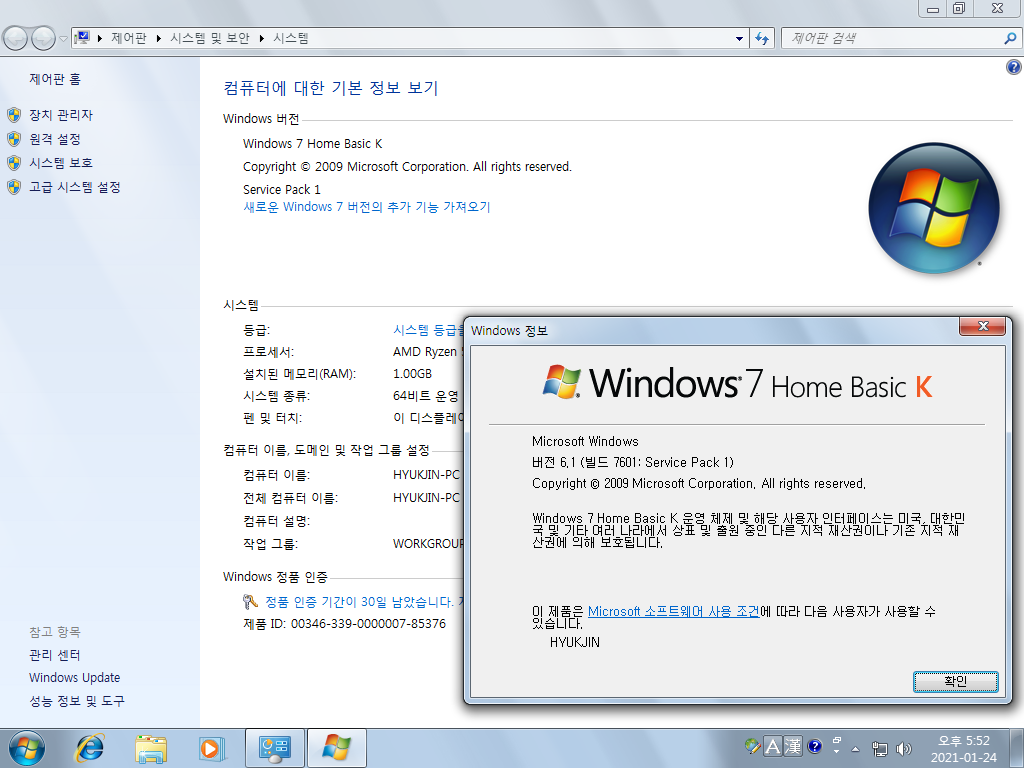Image resolution: width=1024 pixels, height=768 pixels.
Task: Go to 제어판 홈
Action: tap(55, 79)
